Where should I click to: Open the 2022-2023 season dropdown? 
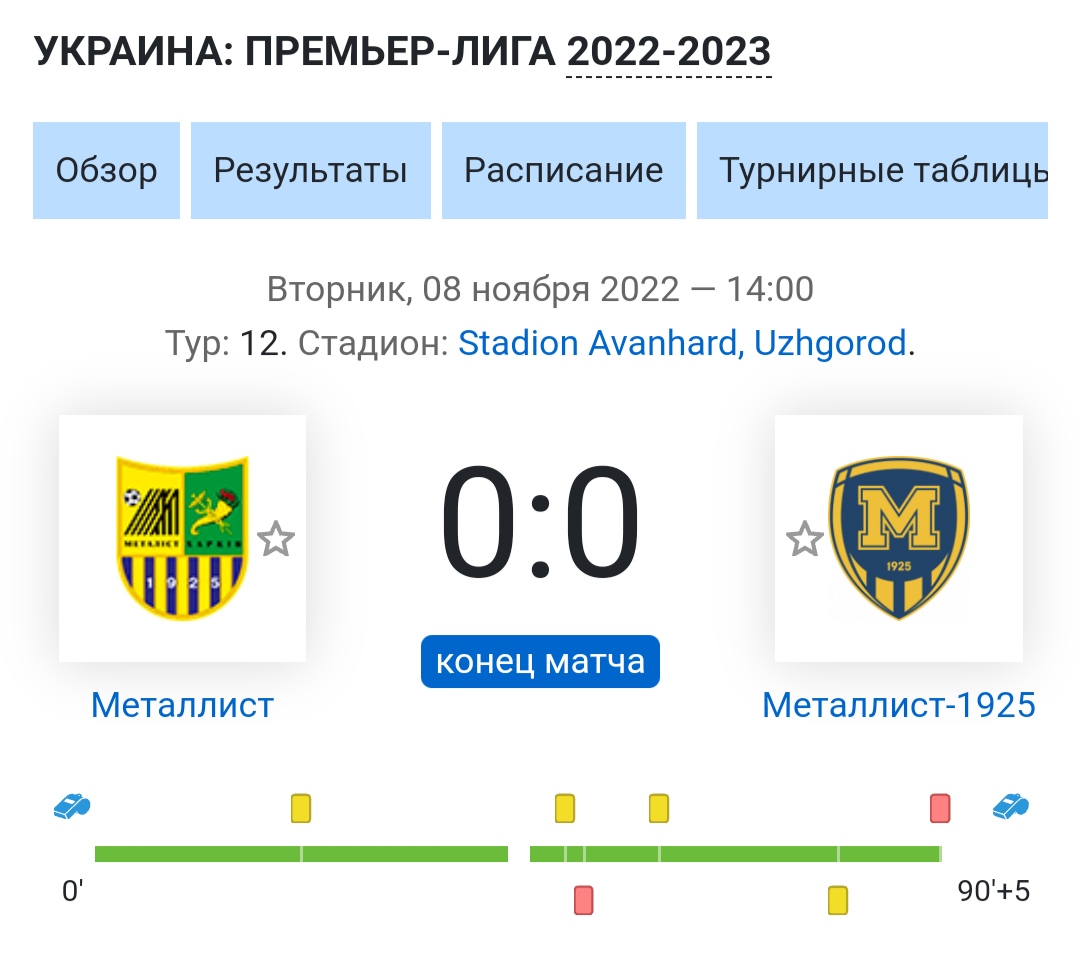668,52
